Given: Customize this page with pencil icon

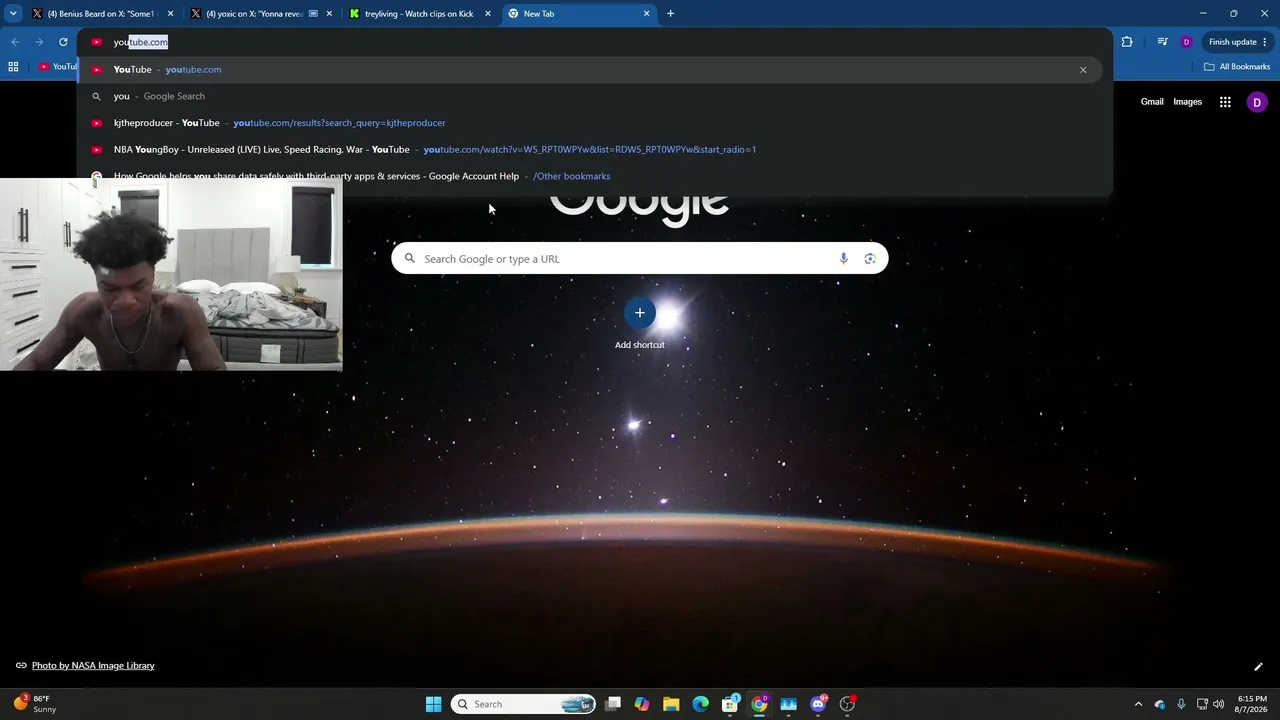Looking at the screenshot, I should (1258, 666).
